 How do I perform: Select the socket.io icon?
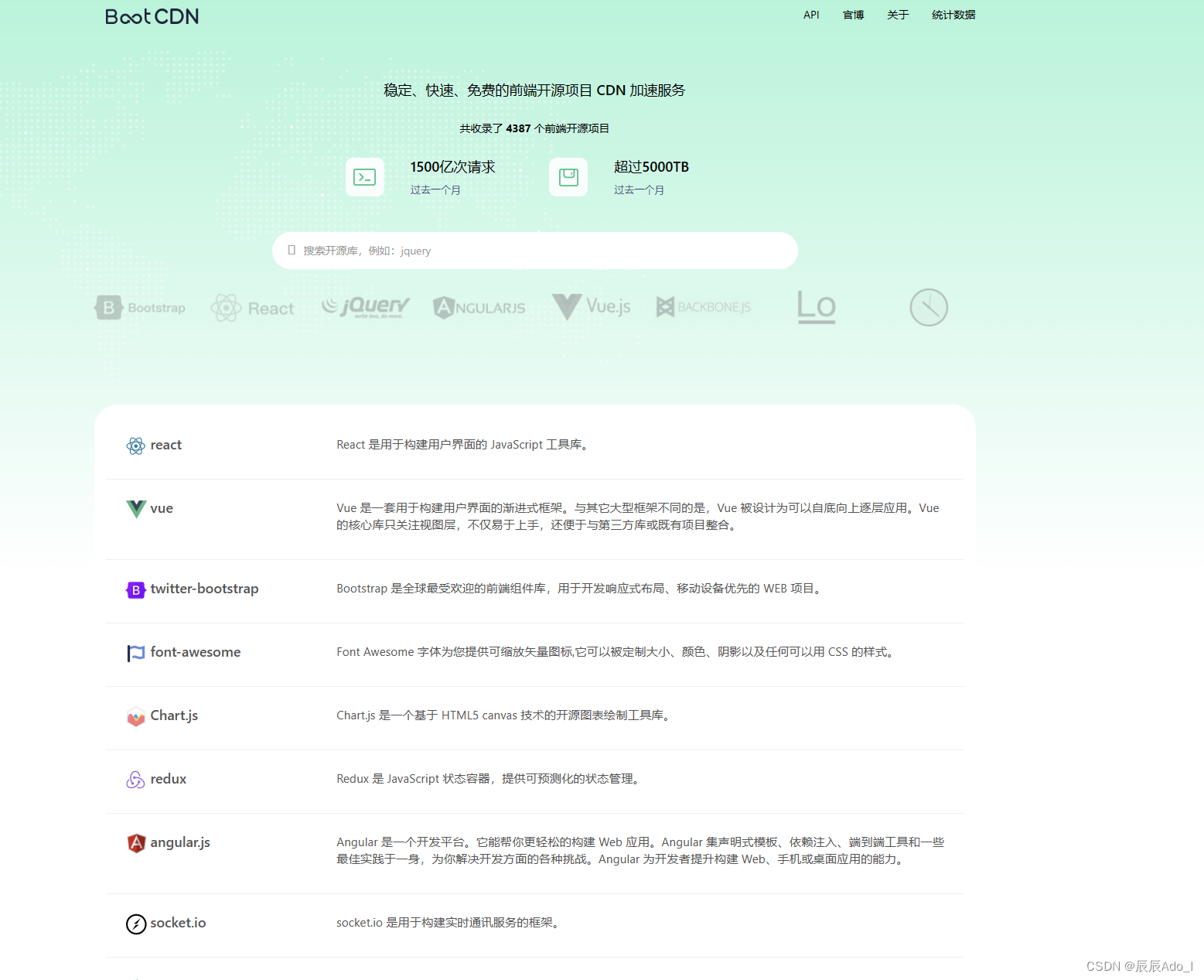coord(135,923)
